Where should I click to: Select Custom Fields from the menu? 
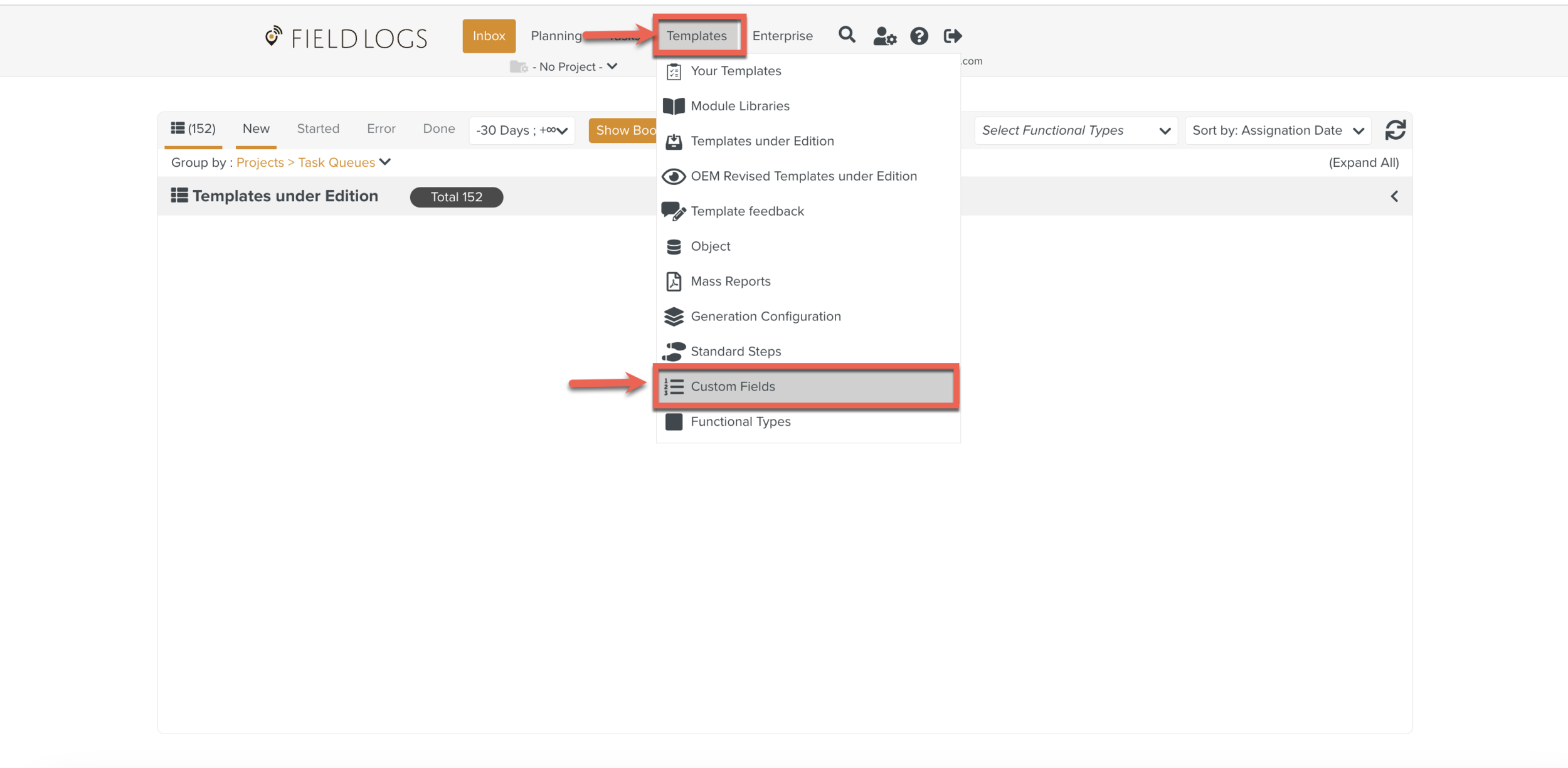click(733, 386)
